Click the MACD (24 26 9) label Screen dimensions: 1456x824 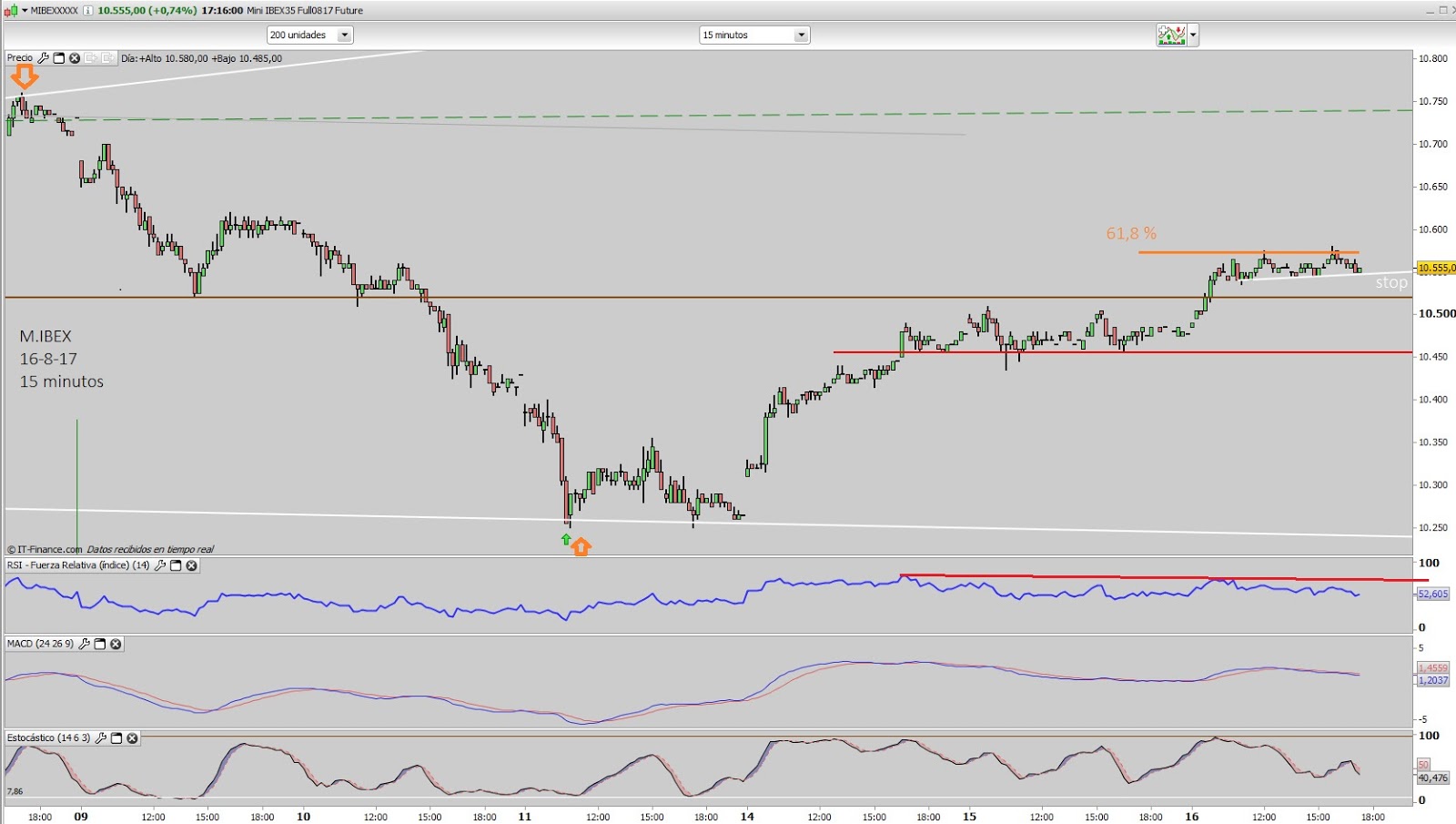coord(41,644)
